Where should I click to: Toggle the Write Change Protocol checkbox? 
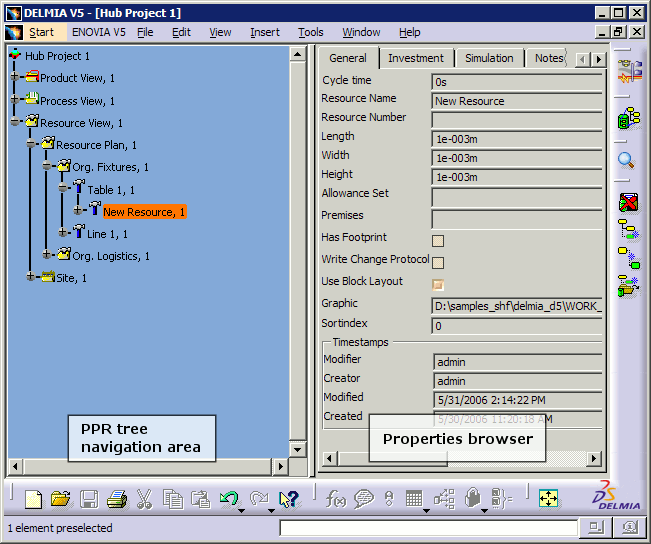point(438,262)
